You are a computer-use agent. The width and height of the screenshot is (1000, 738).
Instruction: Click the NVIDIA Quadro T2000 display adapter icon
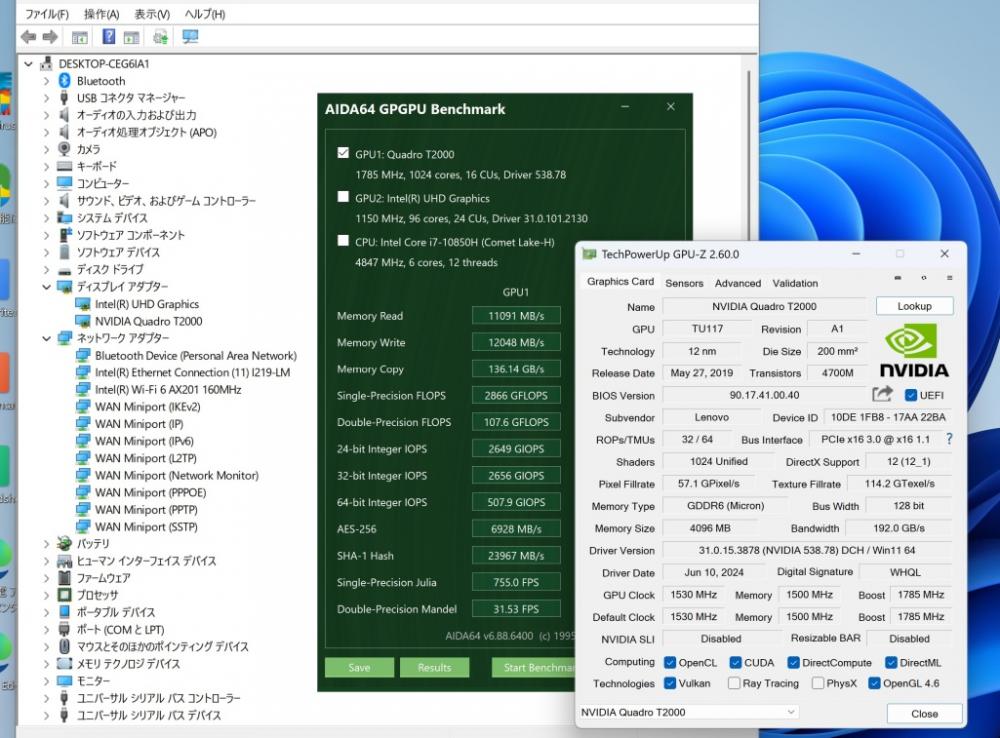click(83, 321)
